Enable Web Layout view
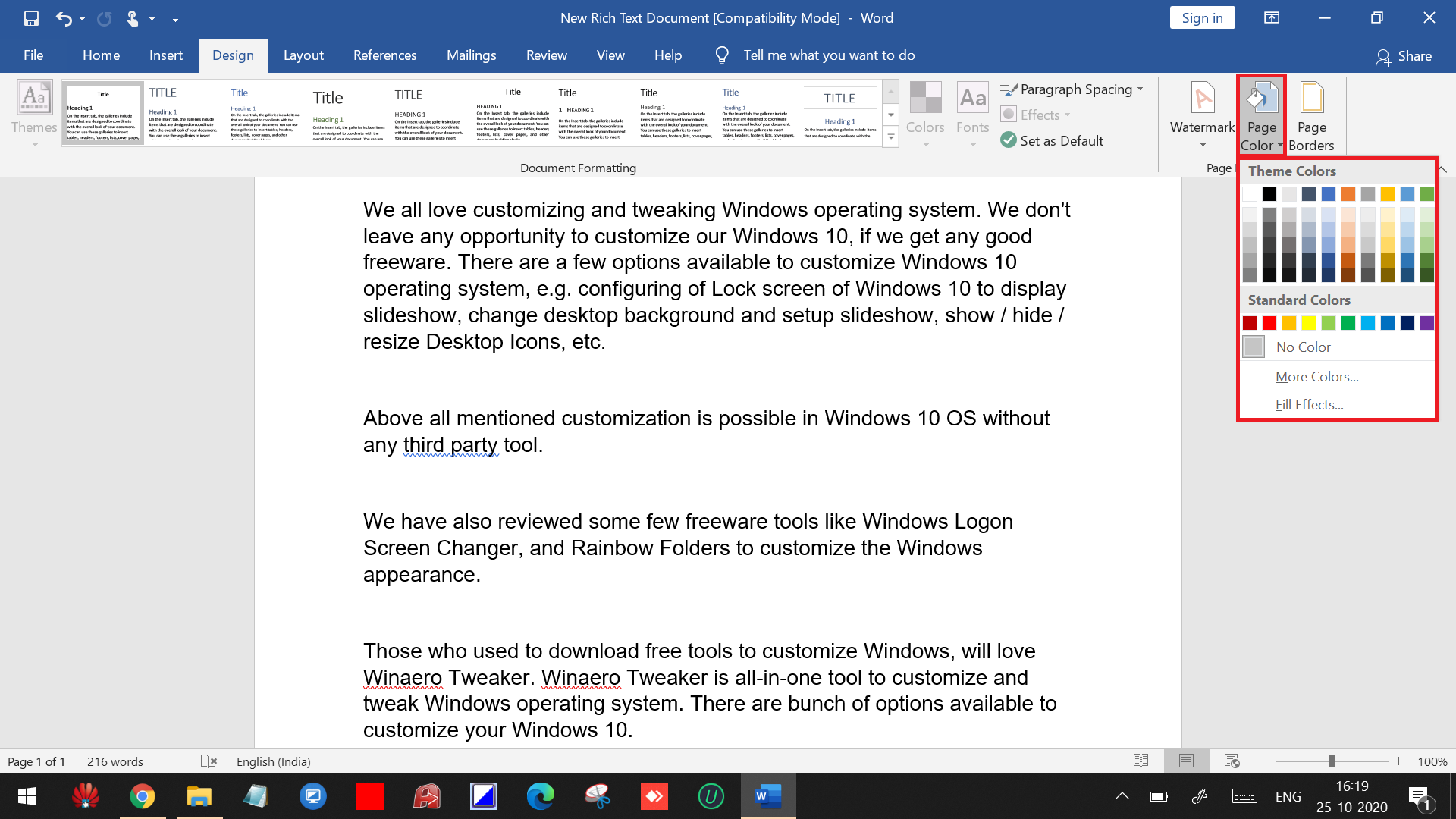1456x819 pixels. (x=1230, y=761)
